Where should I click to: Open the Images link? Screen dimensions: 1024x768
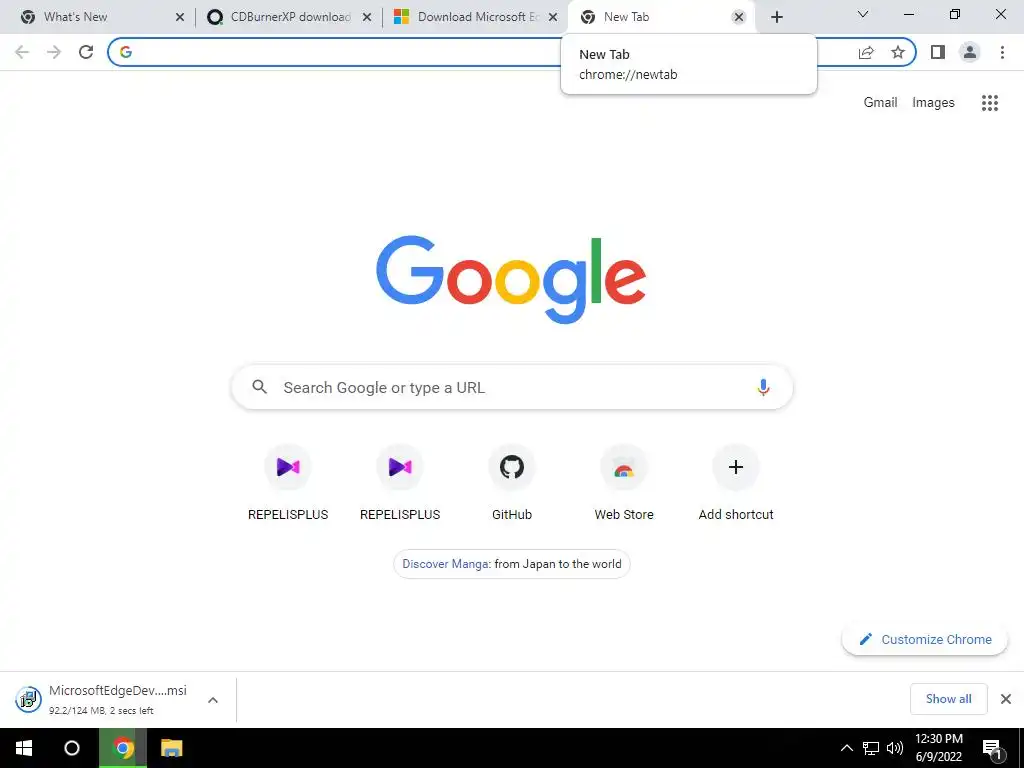(x=933, y=103)
